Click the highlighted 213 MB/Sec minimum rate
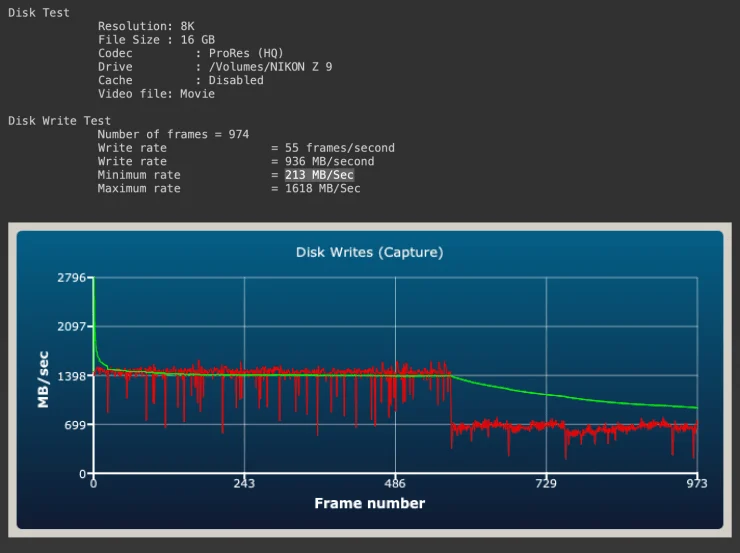Screen dimensions: 740x553 click(319, 175)
